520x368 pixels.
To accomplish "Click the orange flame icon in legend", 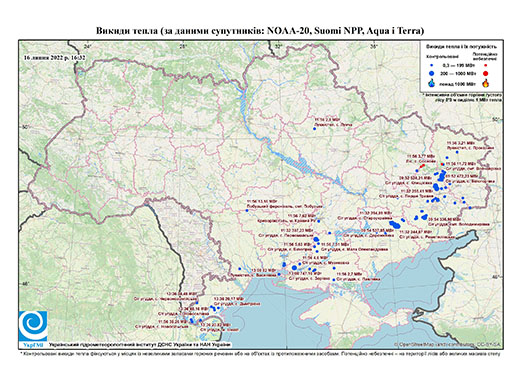I will coord(486,83).
